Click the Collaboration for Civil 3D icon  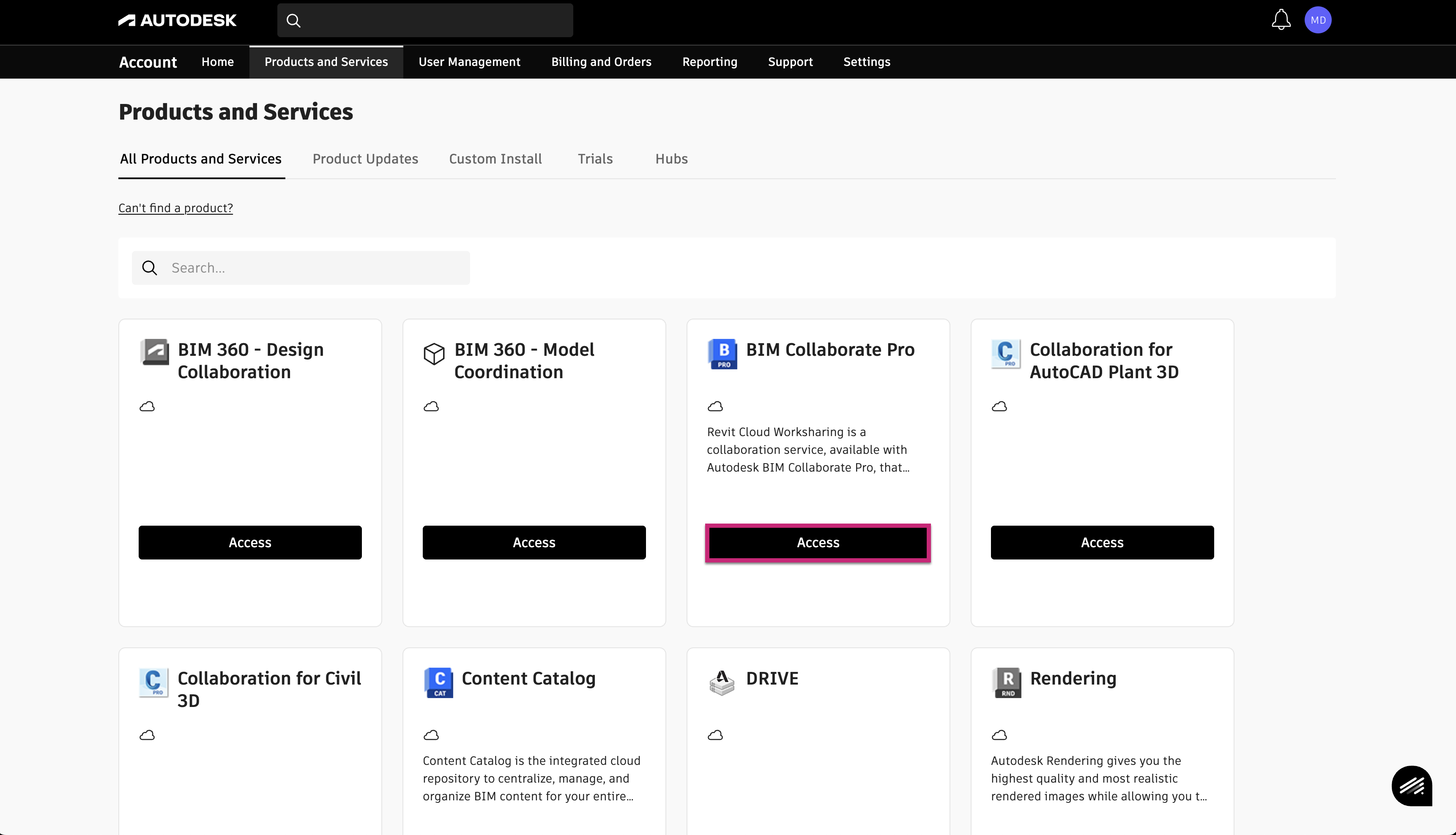pos(153,682)
